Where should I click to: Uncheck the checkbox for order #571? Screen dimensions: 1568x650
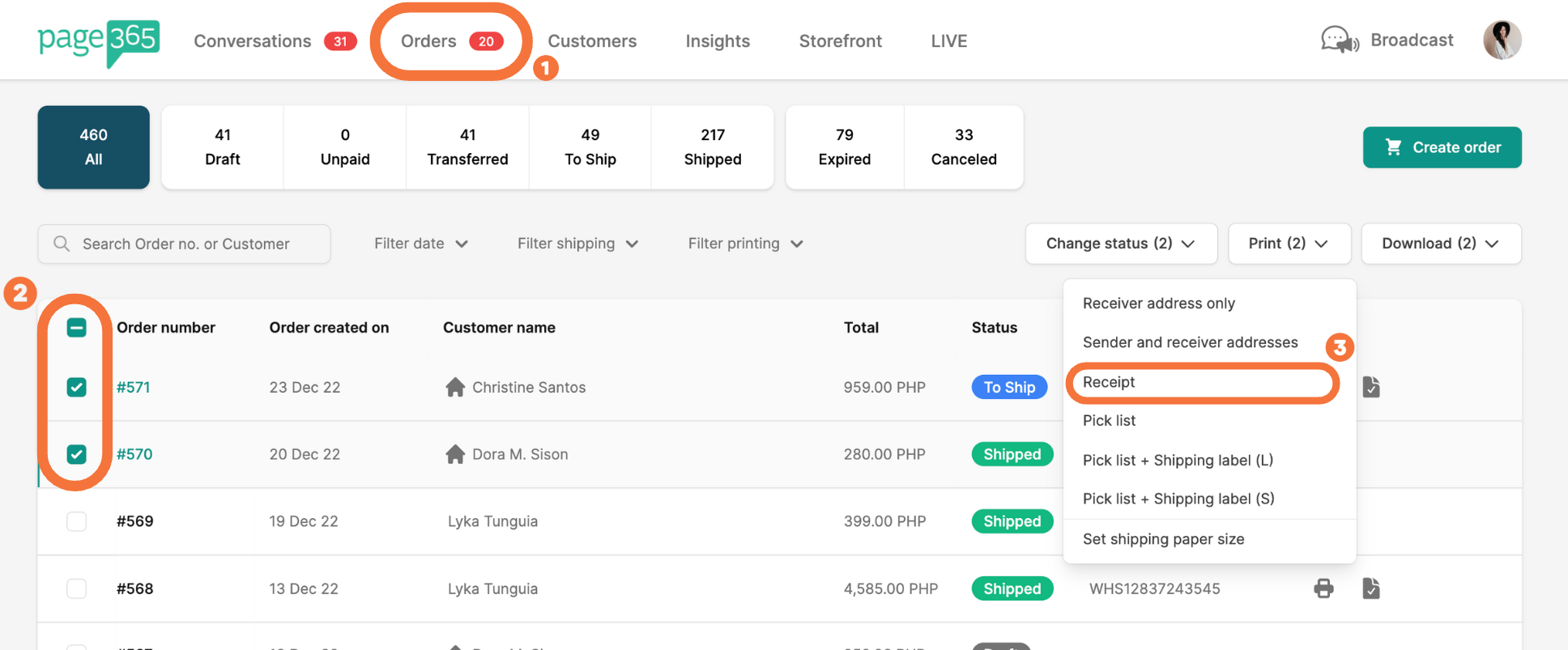[x=77, y=387]
